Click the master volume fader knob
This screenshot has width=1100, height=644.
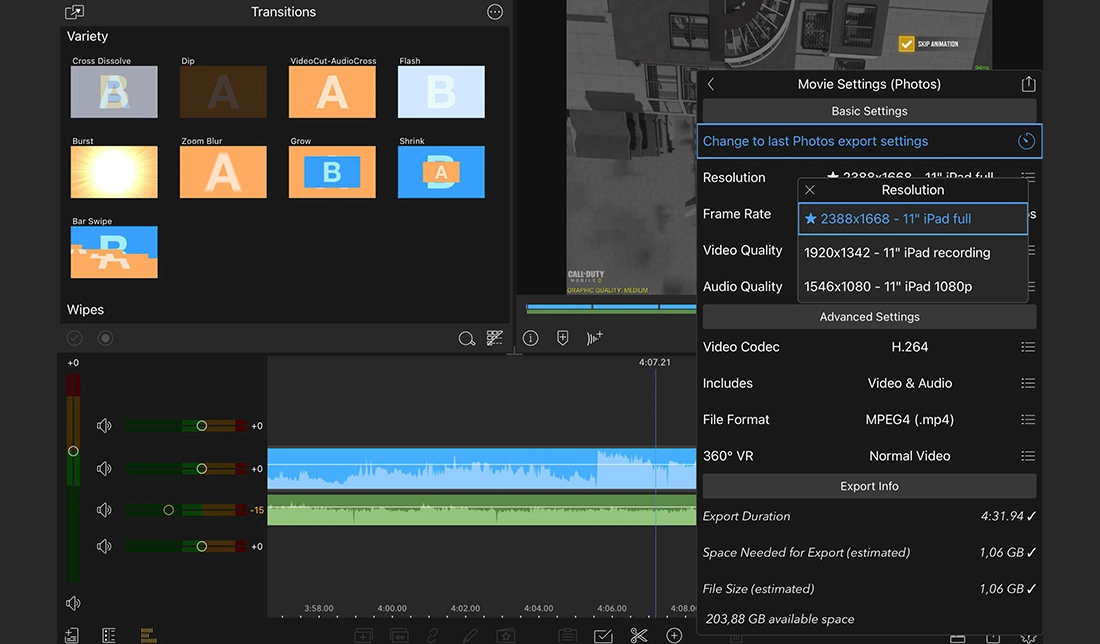tap(73, 451)
